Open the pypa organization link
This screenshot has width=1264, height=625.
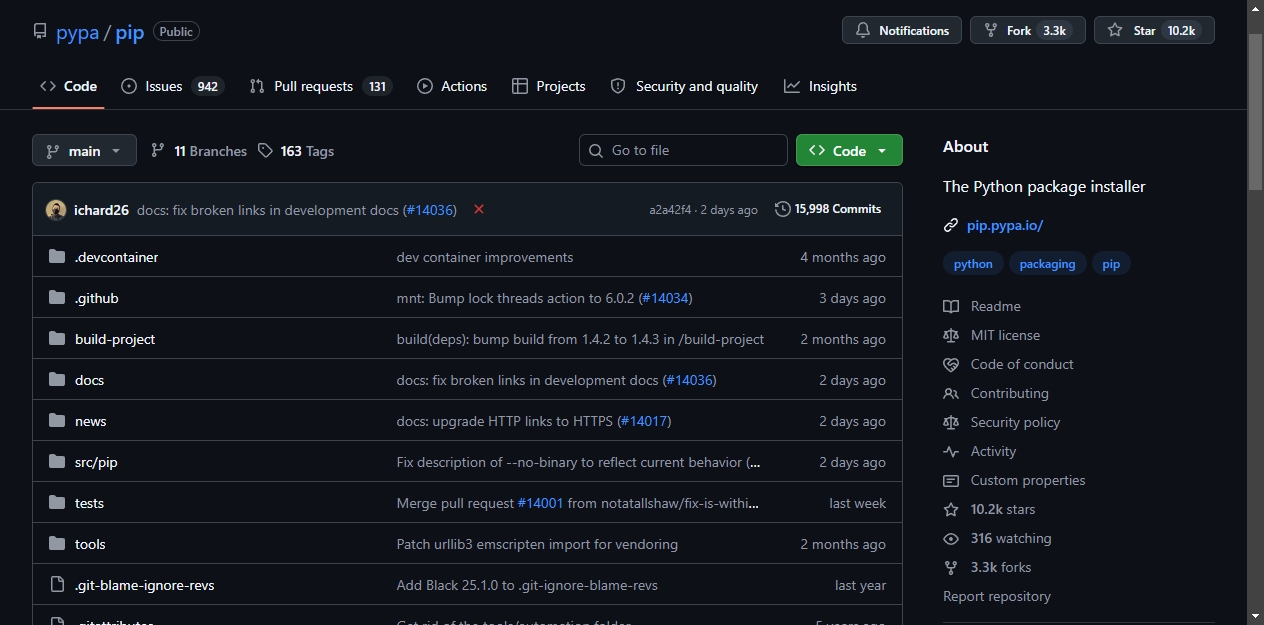(77, 32)
